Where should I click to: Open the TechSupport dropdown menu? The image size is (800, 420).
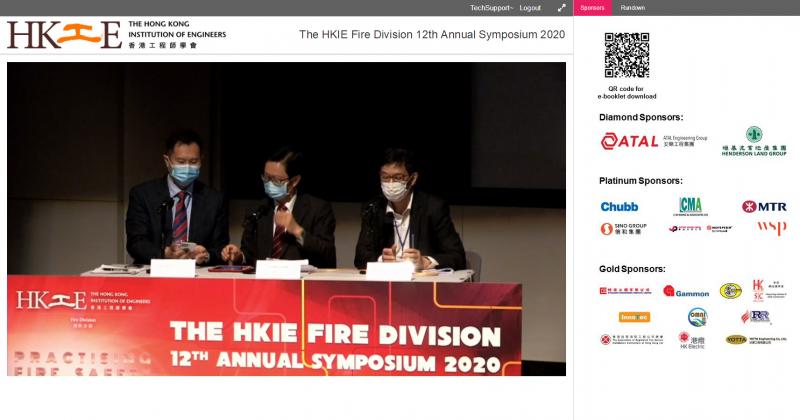click(491, 8)
